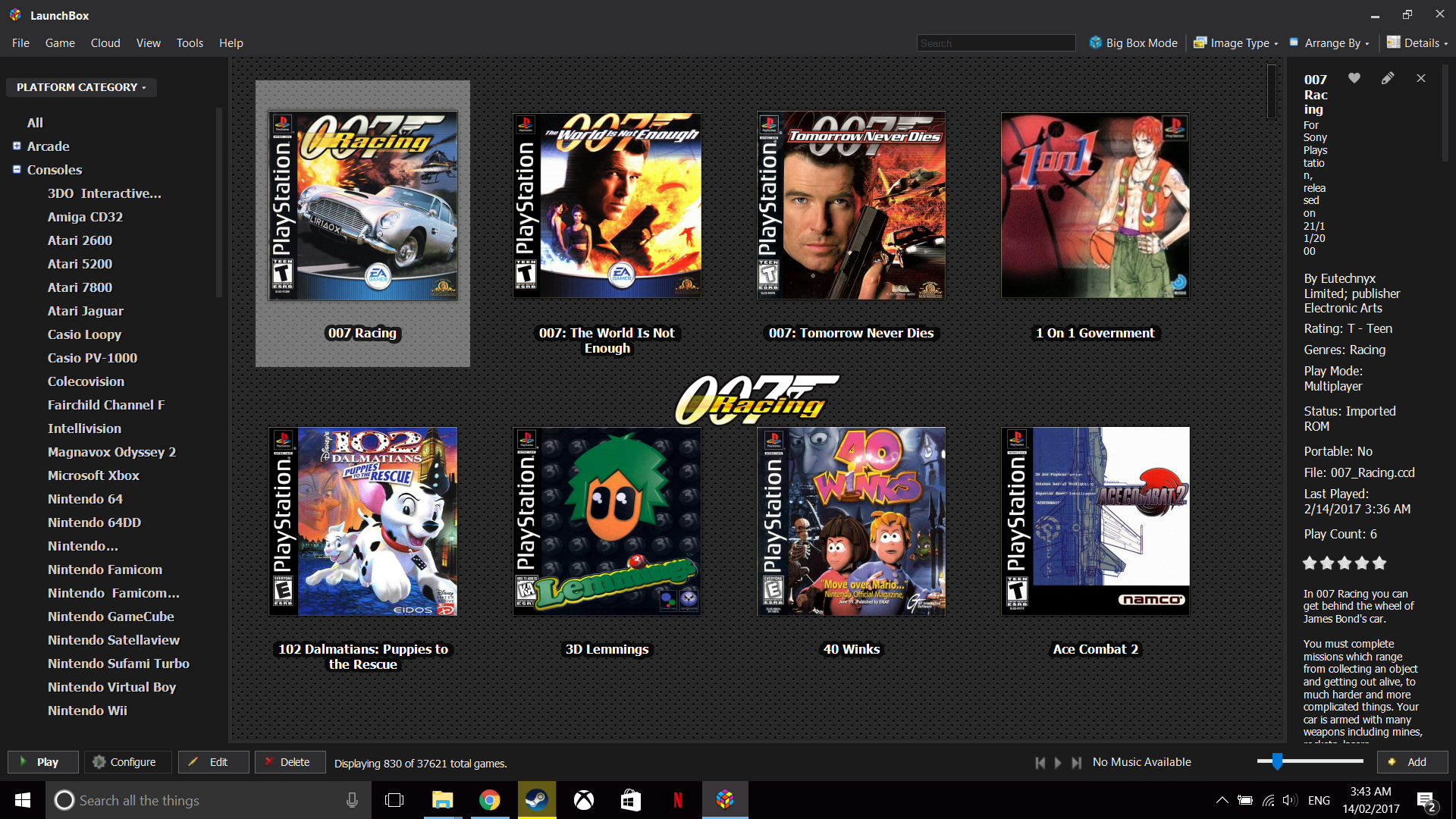Viewport: 1456px width, 819px height.
Task: Open Windows Store from taskbar
Action: tap(631, 800)
